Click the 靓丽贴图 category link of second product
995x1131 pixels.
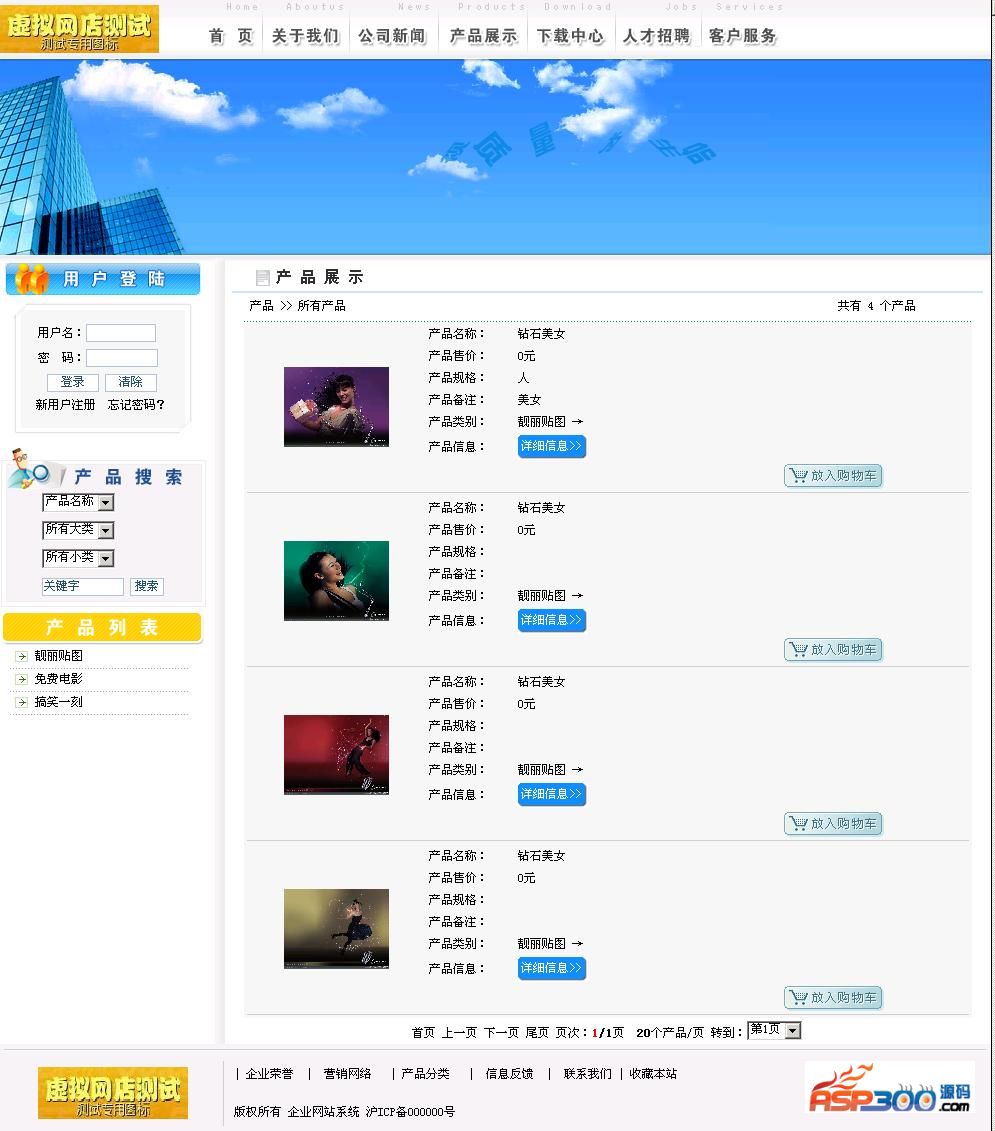tap(541, 596)
